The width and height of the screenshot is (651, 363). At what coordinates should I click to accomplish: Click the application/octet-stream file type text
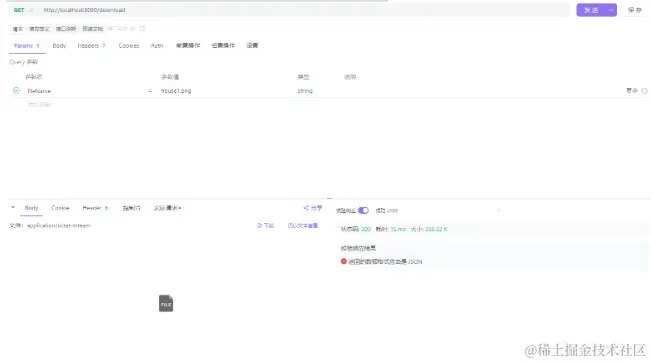click(x=59, y=226)
